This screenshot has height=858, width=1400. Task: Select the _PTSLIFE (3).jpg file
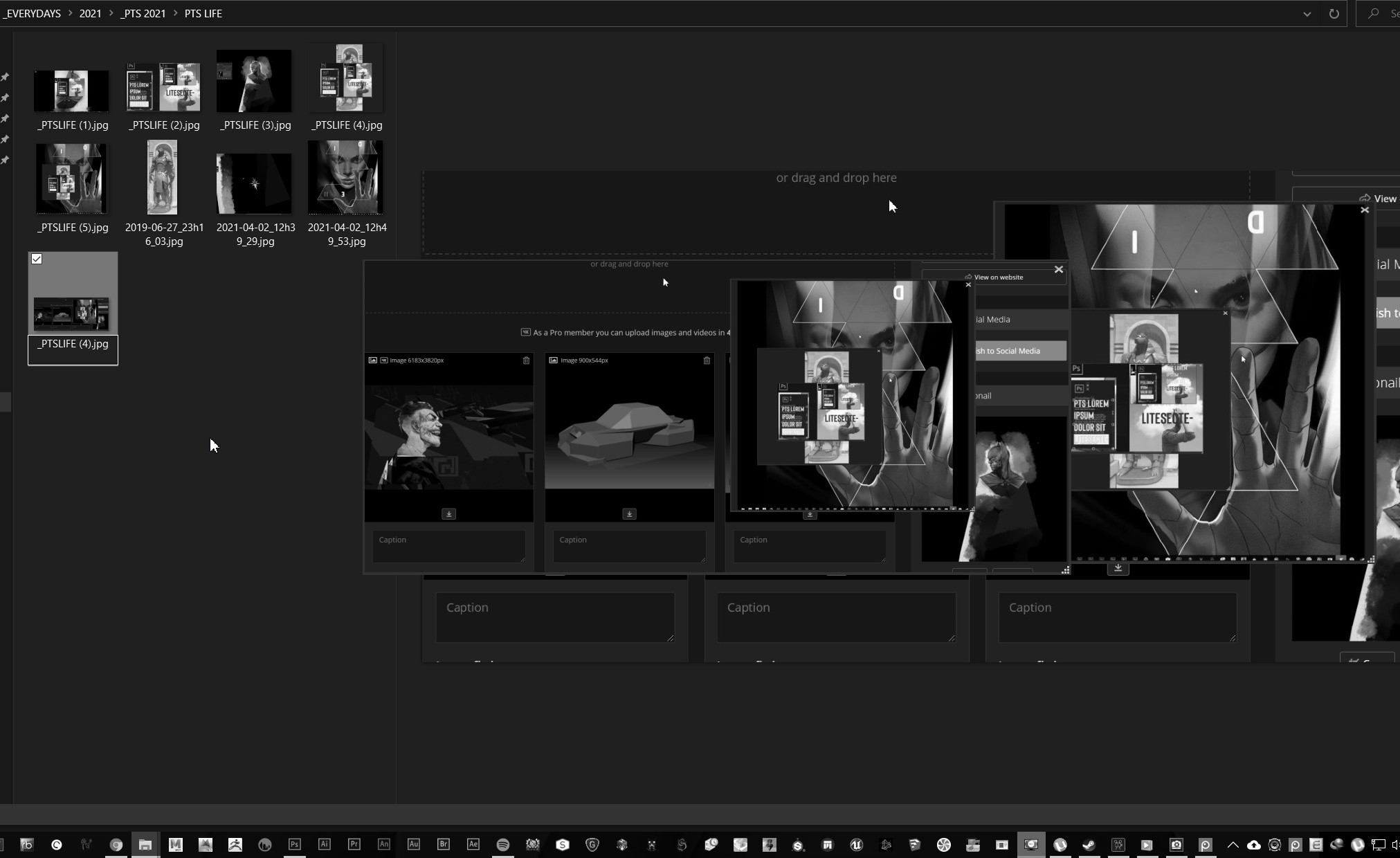coord(254,80)
